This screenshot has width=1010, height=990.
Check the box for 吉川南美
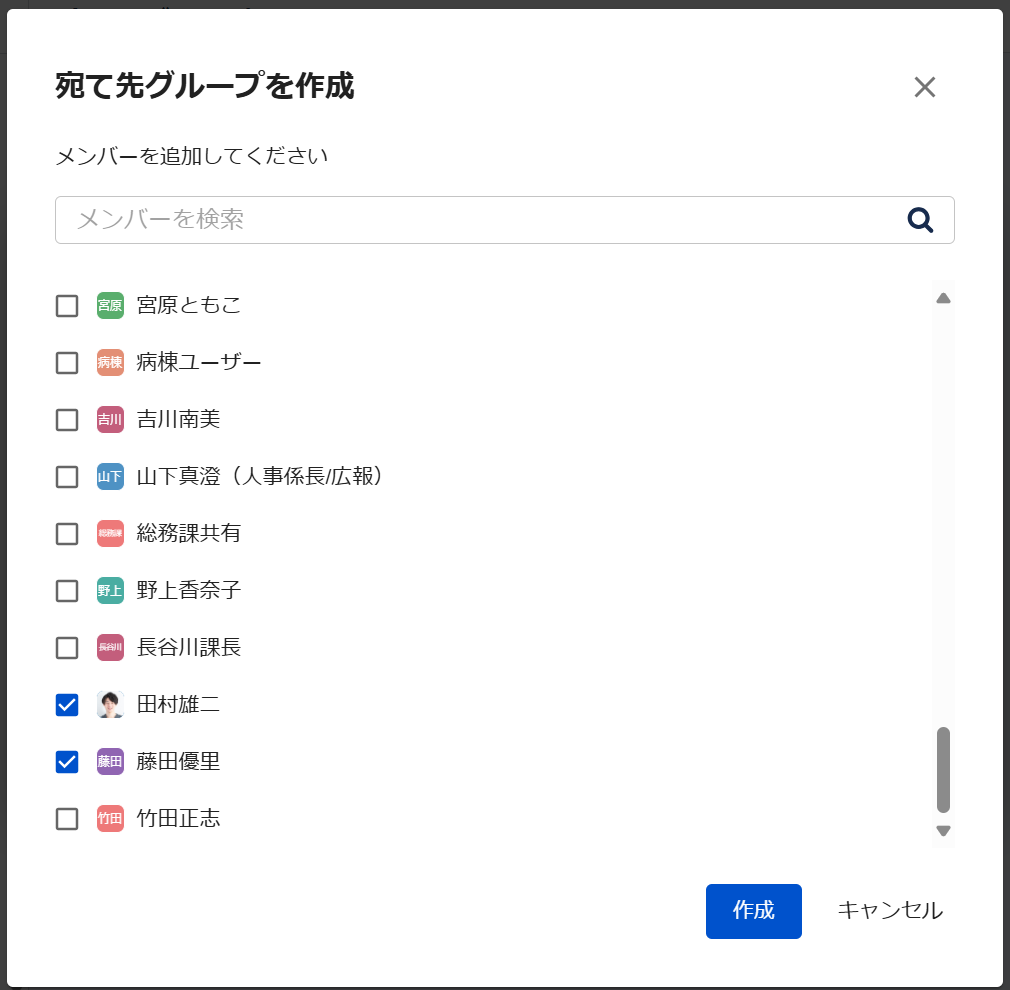point(67,420)
